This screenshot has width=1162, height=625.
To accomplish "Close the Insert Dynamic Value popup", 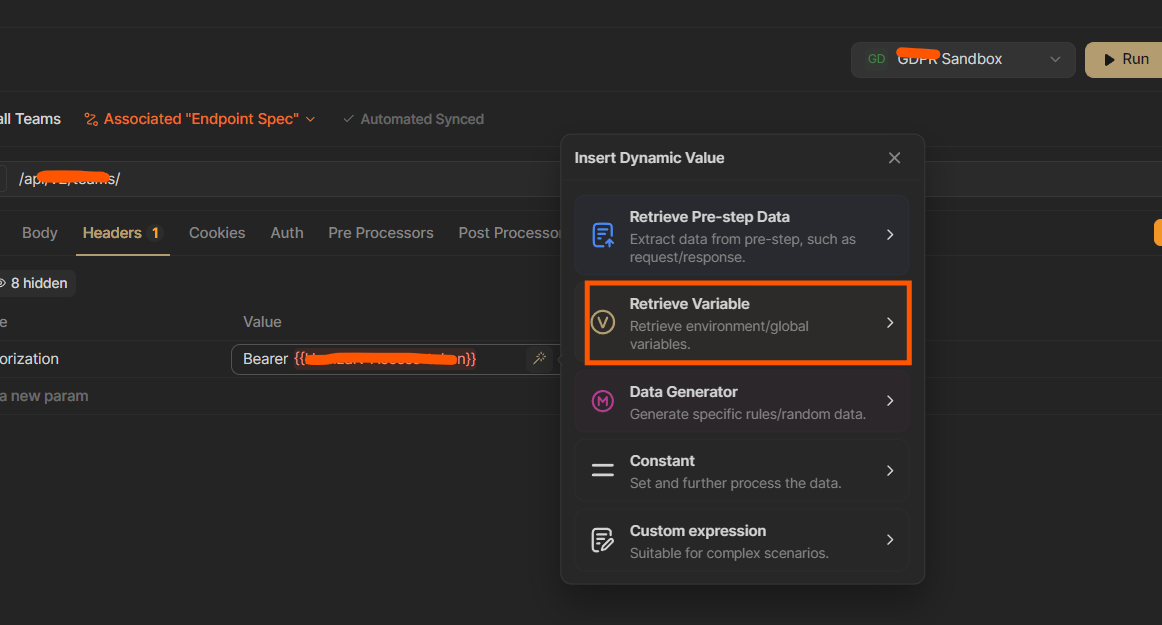I will [x=894, y=158].
